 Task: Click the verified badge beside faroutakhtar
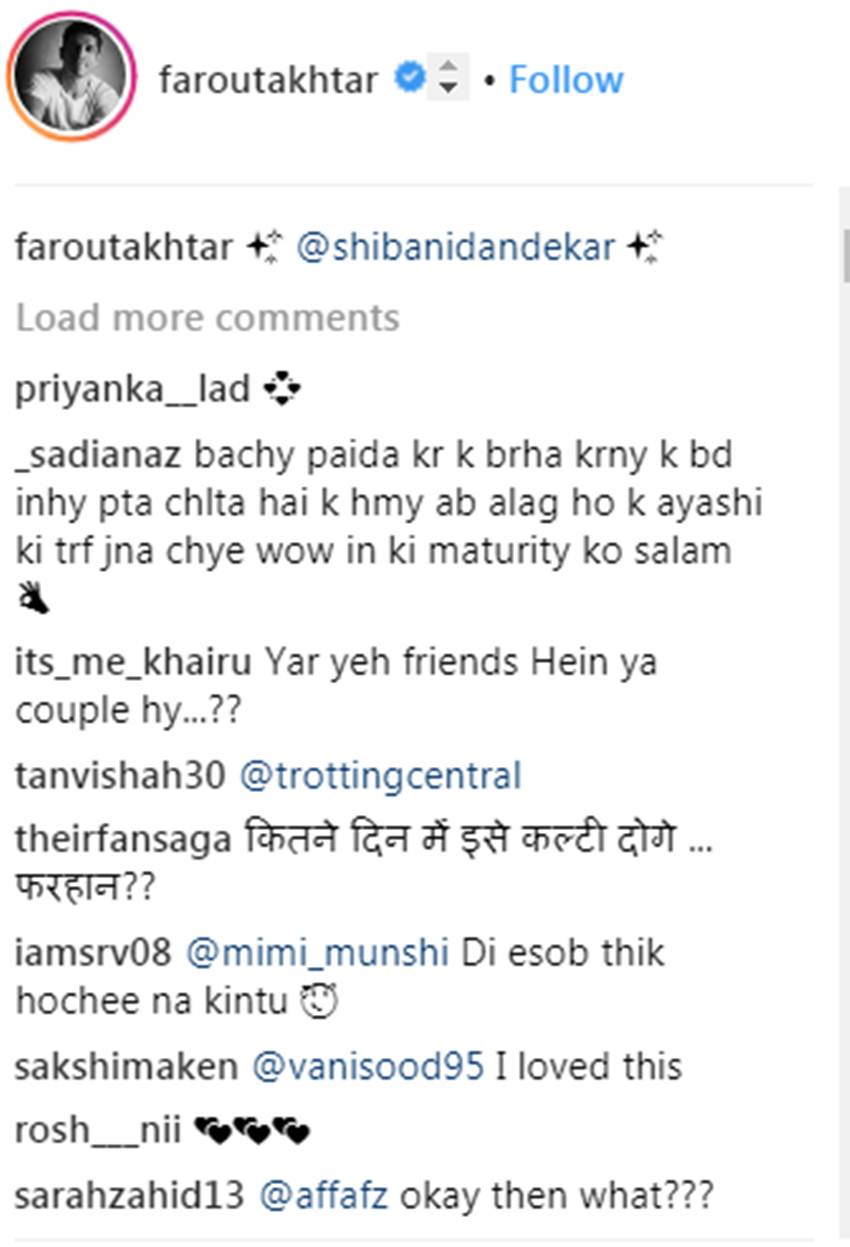(x=407, y=78)
